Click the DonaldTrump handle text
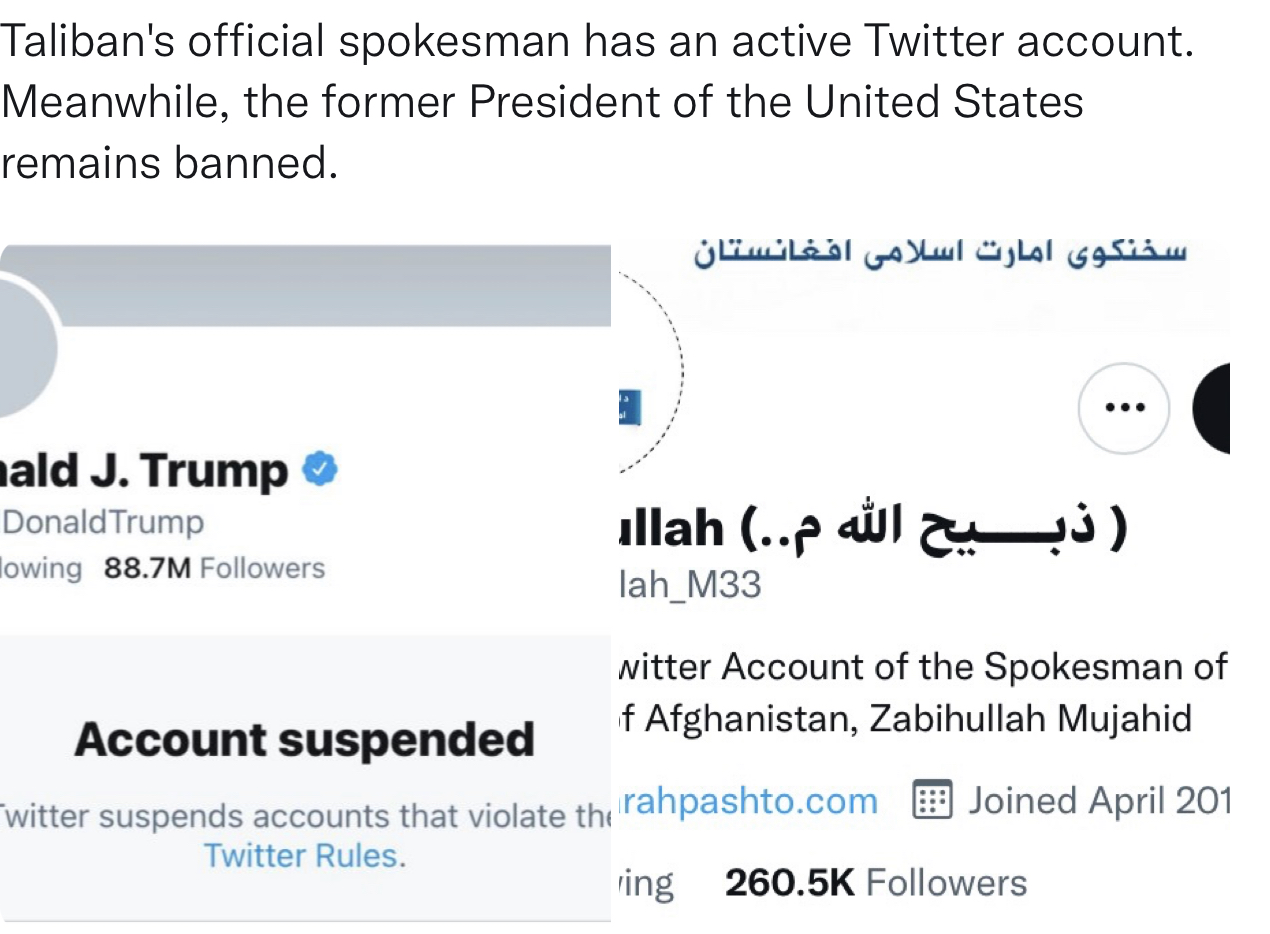1270x934 pixels. [x=103, y=522]
